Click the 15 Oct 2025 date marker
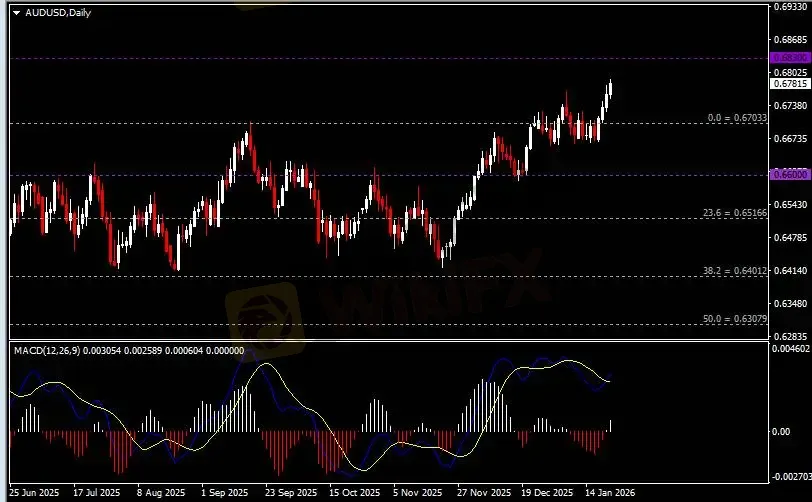The height and width of the screenshot is (502, 812). point(355,492)
